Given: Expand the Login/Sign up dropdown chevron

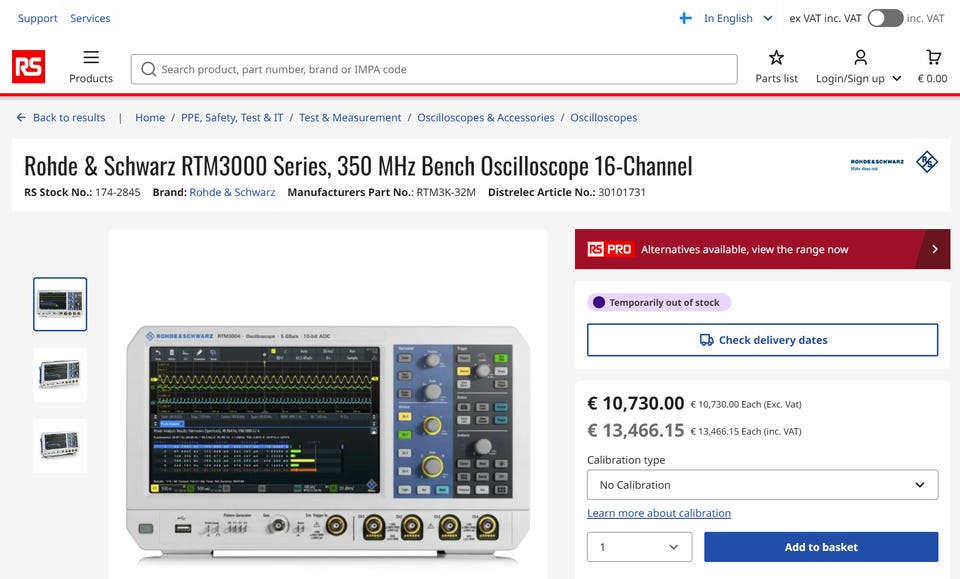Looking at the screenshot, I should click(x=896, y=78).
